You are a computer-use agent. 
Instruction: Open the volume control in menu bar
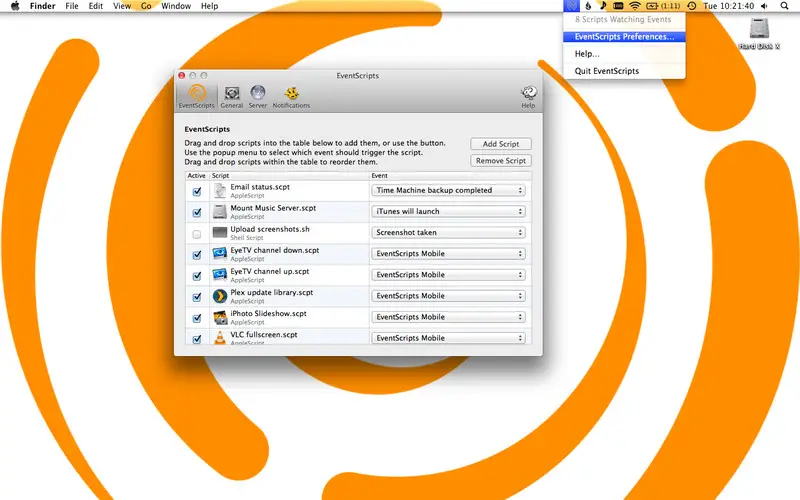point(764,6)
